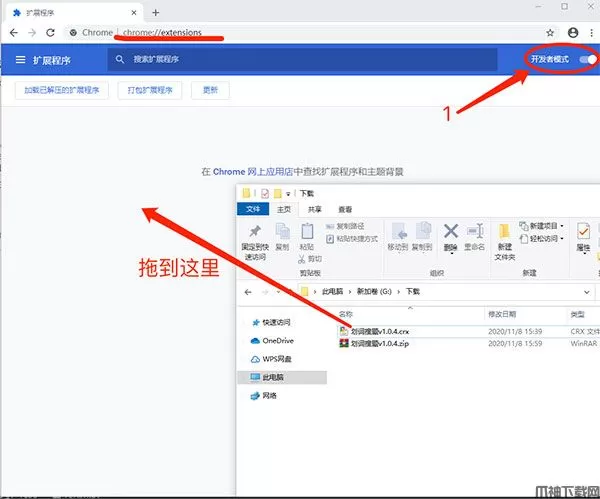Select 此电脑 in Explorer sidebar
600x499 pixels.
(x=282, y=377)
